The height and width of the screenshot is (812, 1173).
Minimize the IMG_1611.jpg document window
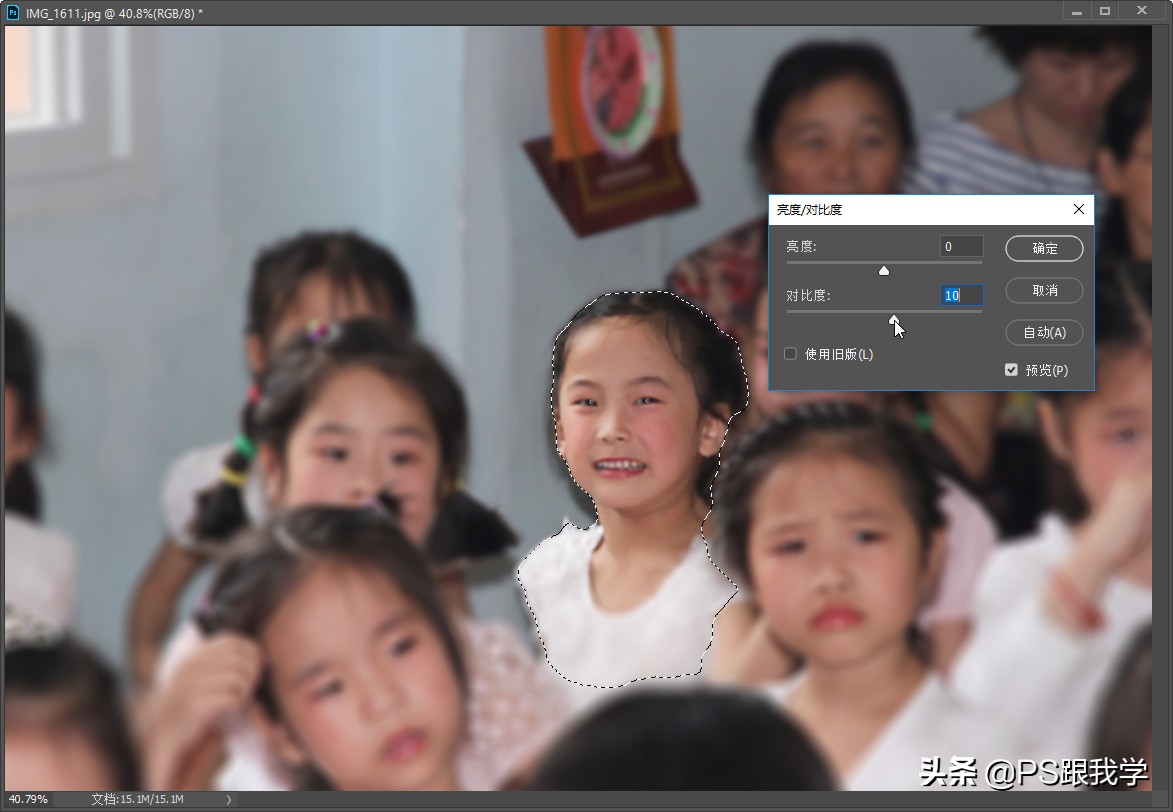(1076, 11)
